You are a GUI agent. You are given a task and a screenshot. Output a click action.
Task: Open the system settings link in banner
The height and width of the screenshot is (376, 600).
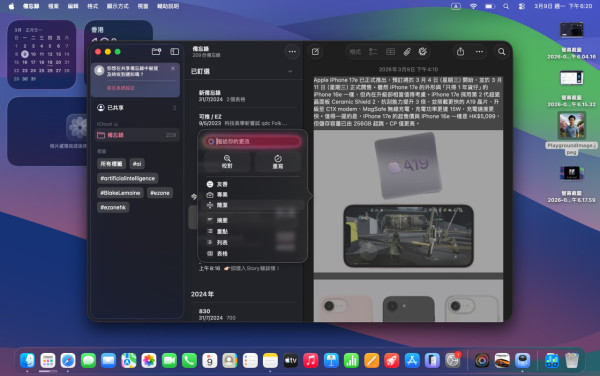(121, 88)
